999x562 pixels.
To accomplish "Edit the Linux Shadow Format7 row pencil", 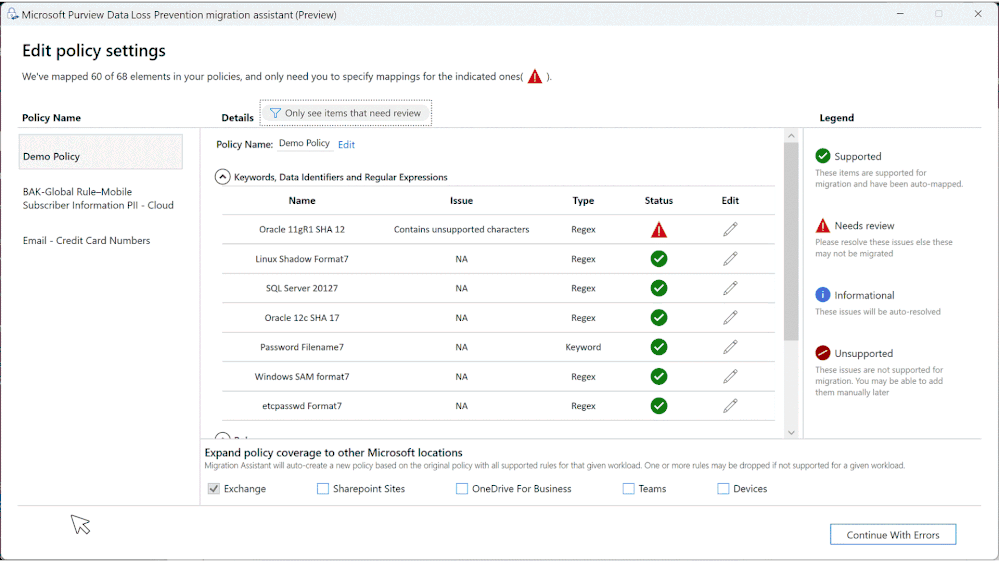I will tap(730, 259).
